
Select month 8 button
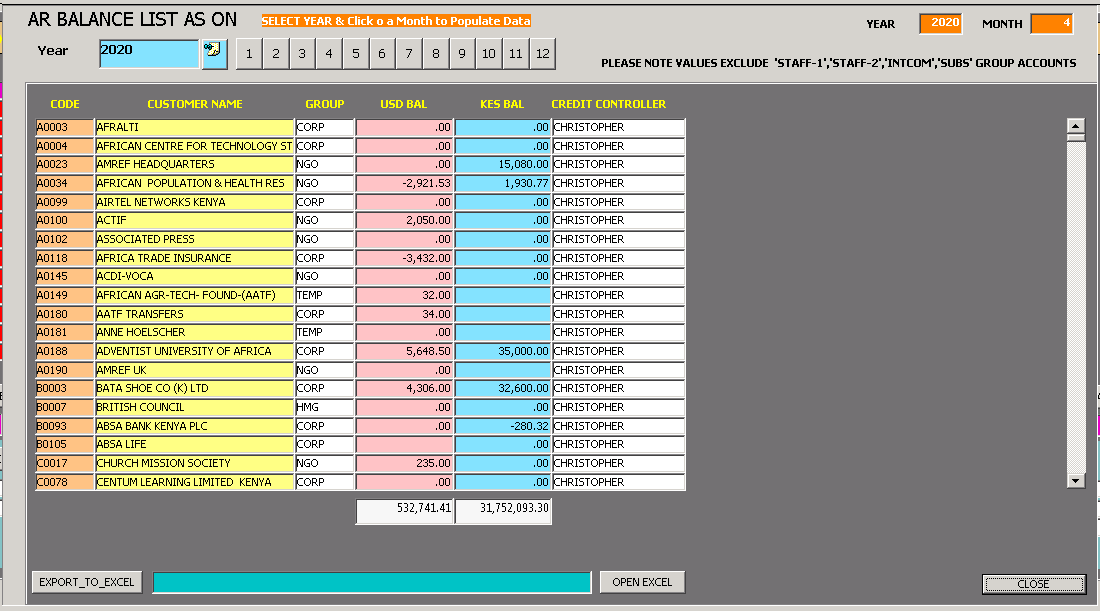[436, 54]
